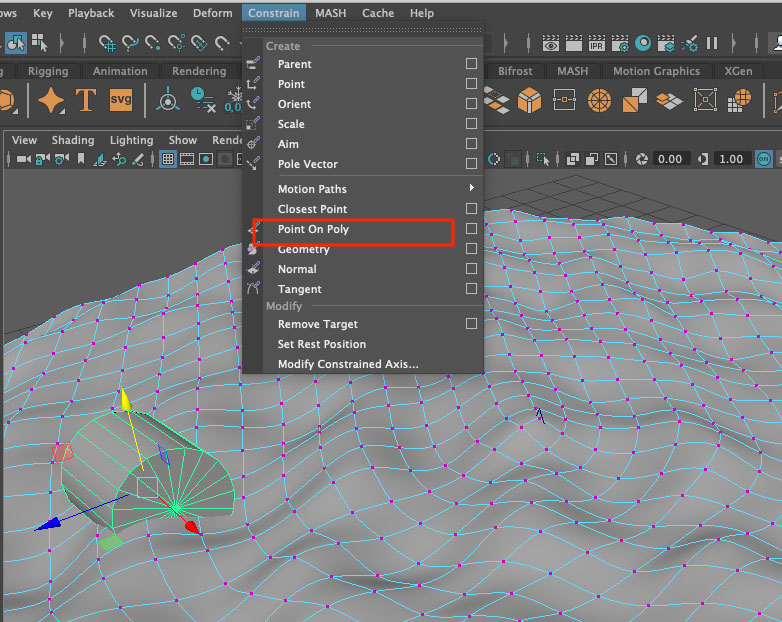Screen dimensions: 782x622
Task: Open the Constrain menu
Action: (274, 13)
